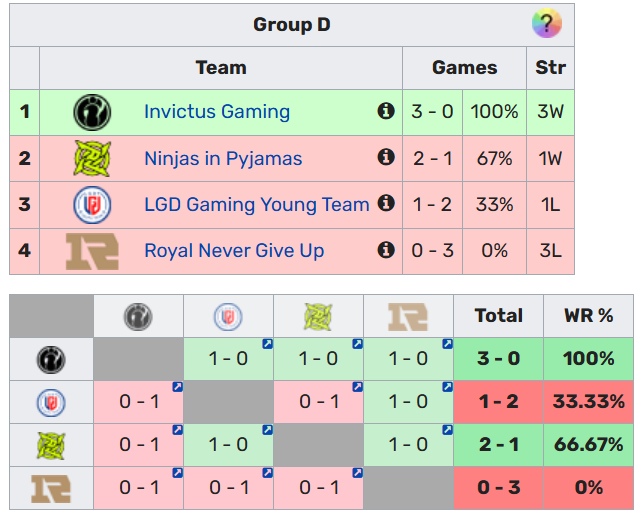
Task: Expand match arrow in RNG vs NIP 0-1 cell
Action: (x=357, y=473)
